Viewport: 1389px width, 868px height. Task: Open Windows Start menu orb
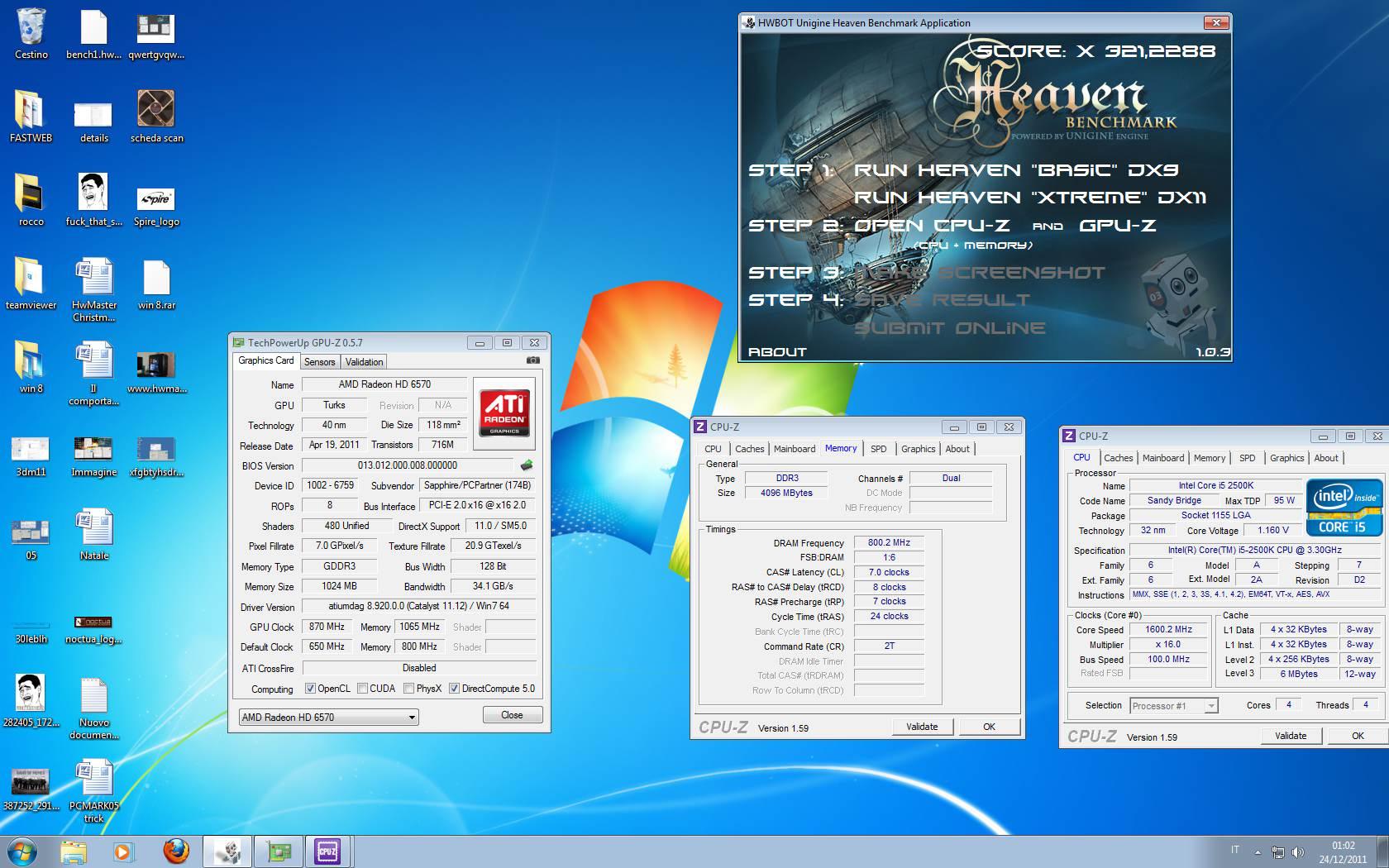pos(21,851)
